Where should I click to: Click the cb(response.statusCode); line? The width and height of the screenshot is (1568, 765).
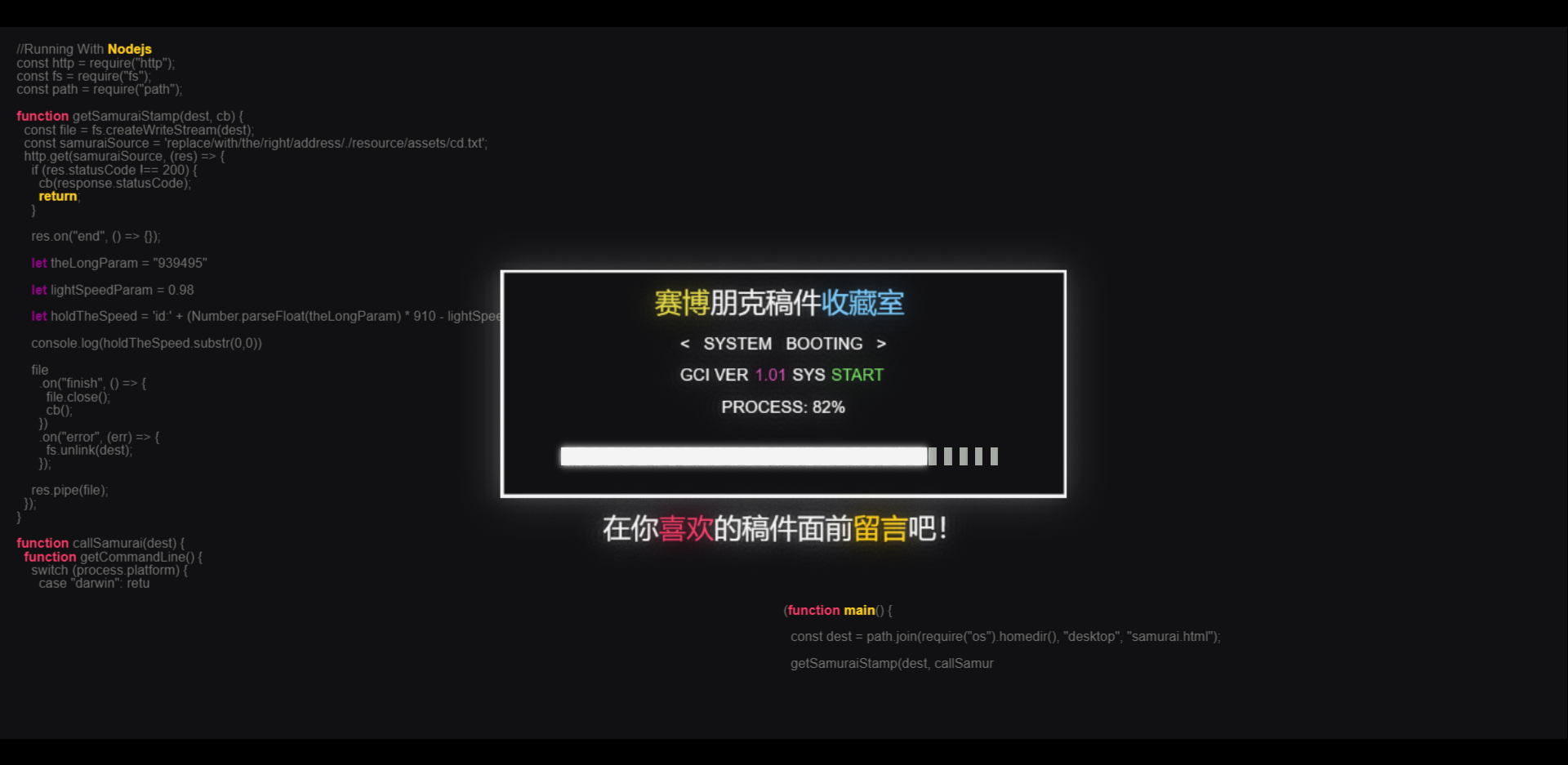115,183
